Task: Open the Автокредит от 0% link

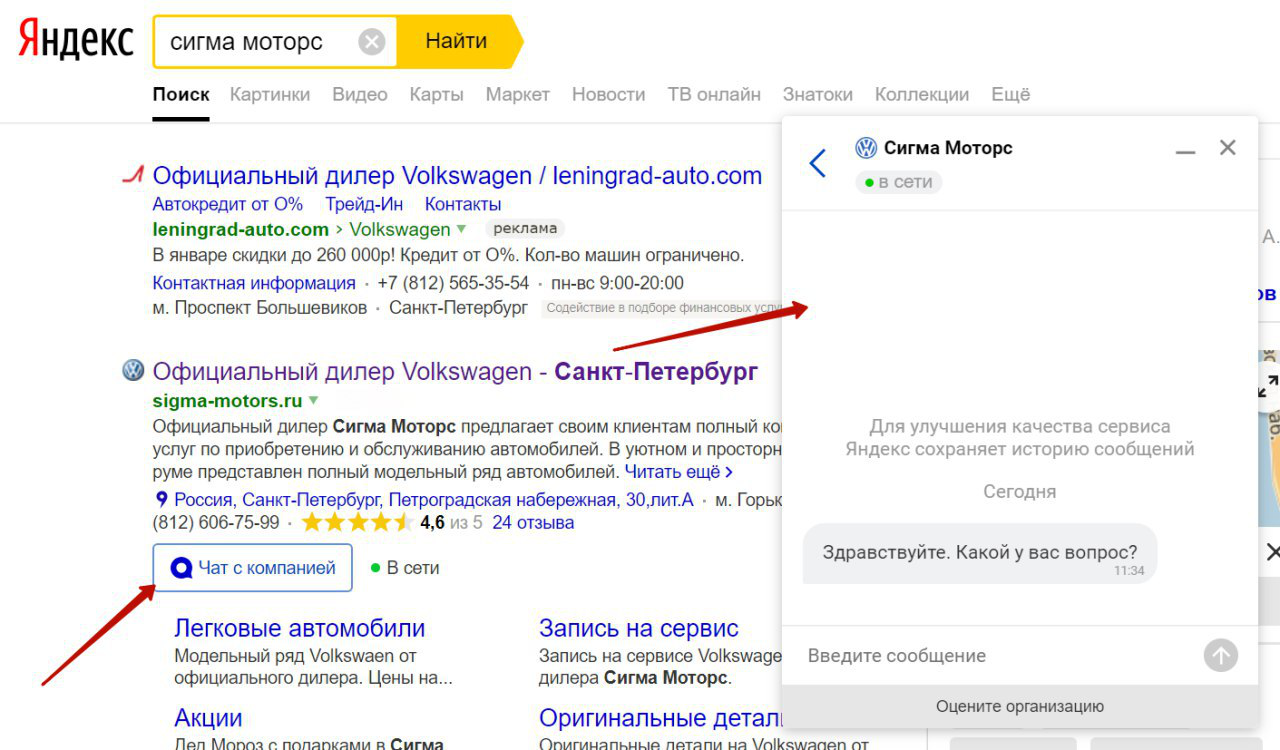Action: pyautogui.click(x=228, y=204)
